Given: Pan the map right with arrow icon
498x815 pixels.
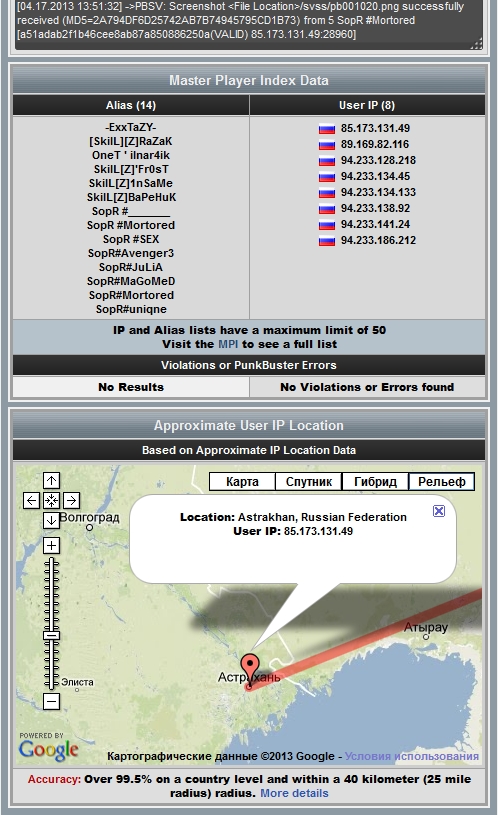Looking at the screenshot, I should click(71, 501).
